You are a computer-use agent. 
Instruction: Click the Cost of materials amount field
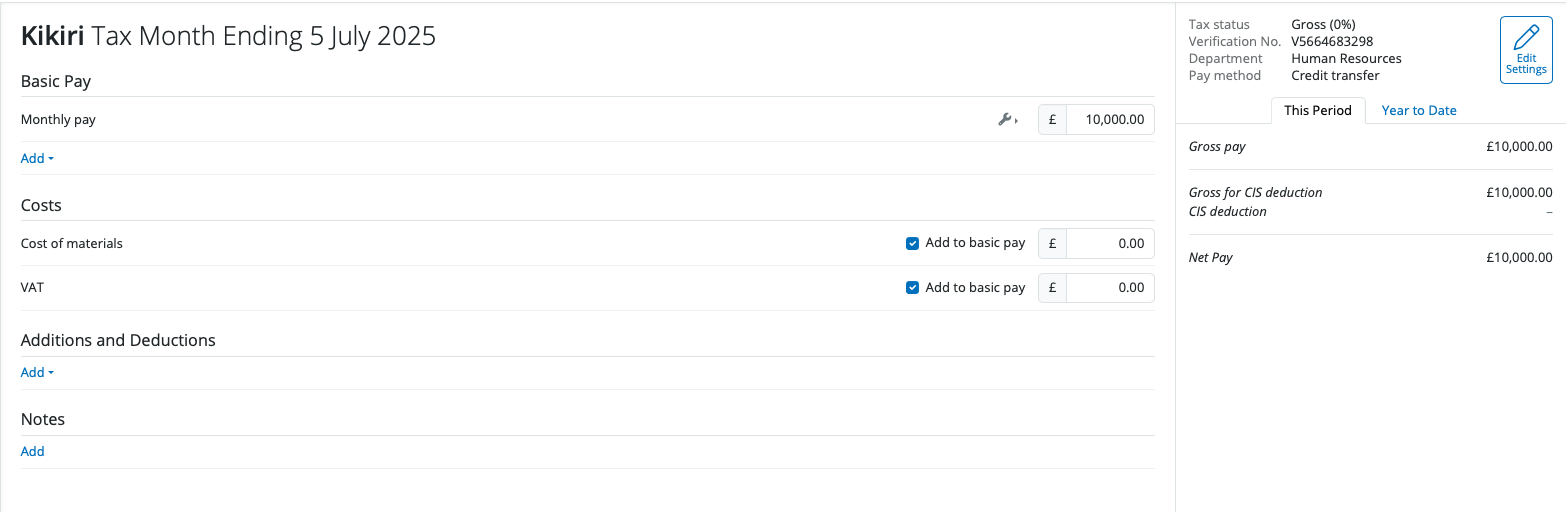click(1110, 243)
